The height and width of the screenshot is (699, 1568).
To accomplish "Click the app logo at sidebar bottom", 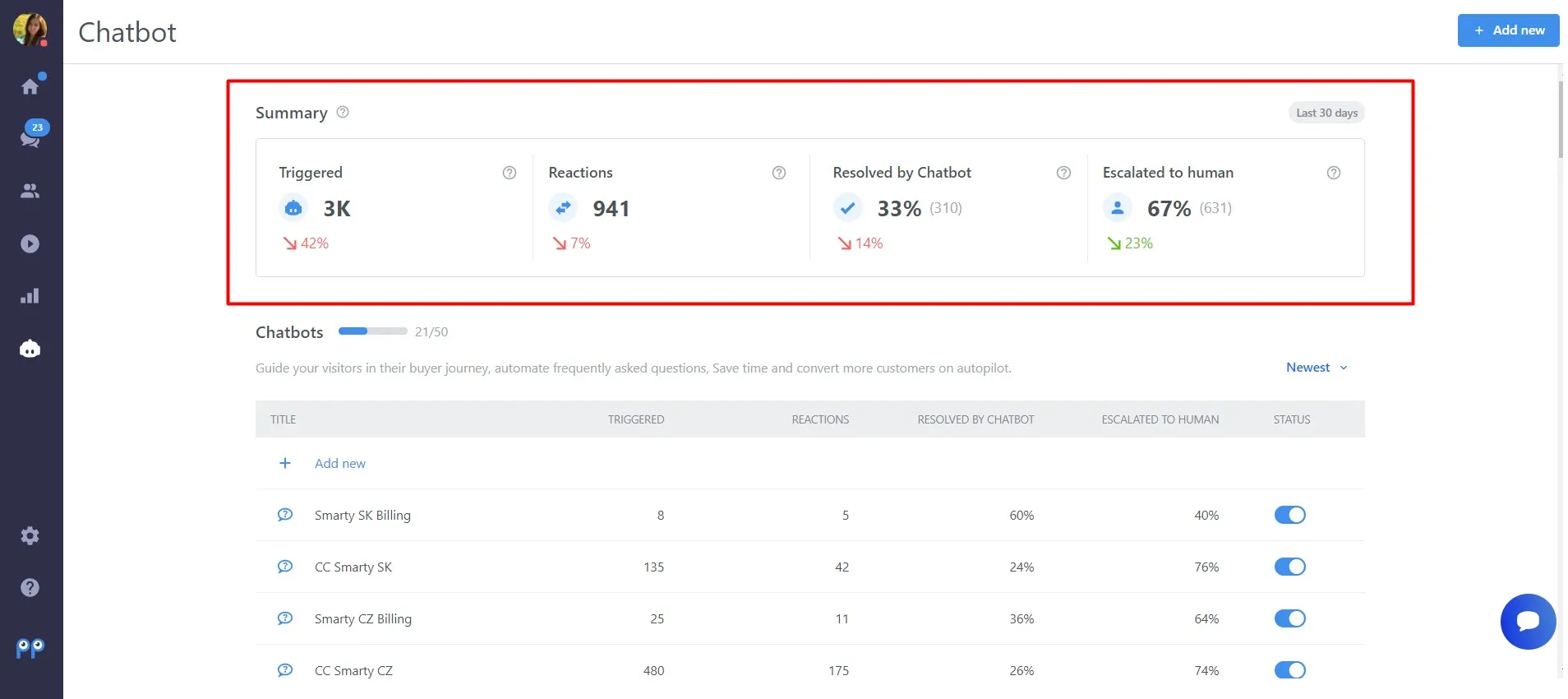I will [30, 649].
